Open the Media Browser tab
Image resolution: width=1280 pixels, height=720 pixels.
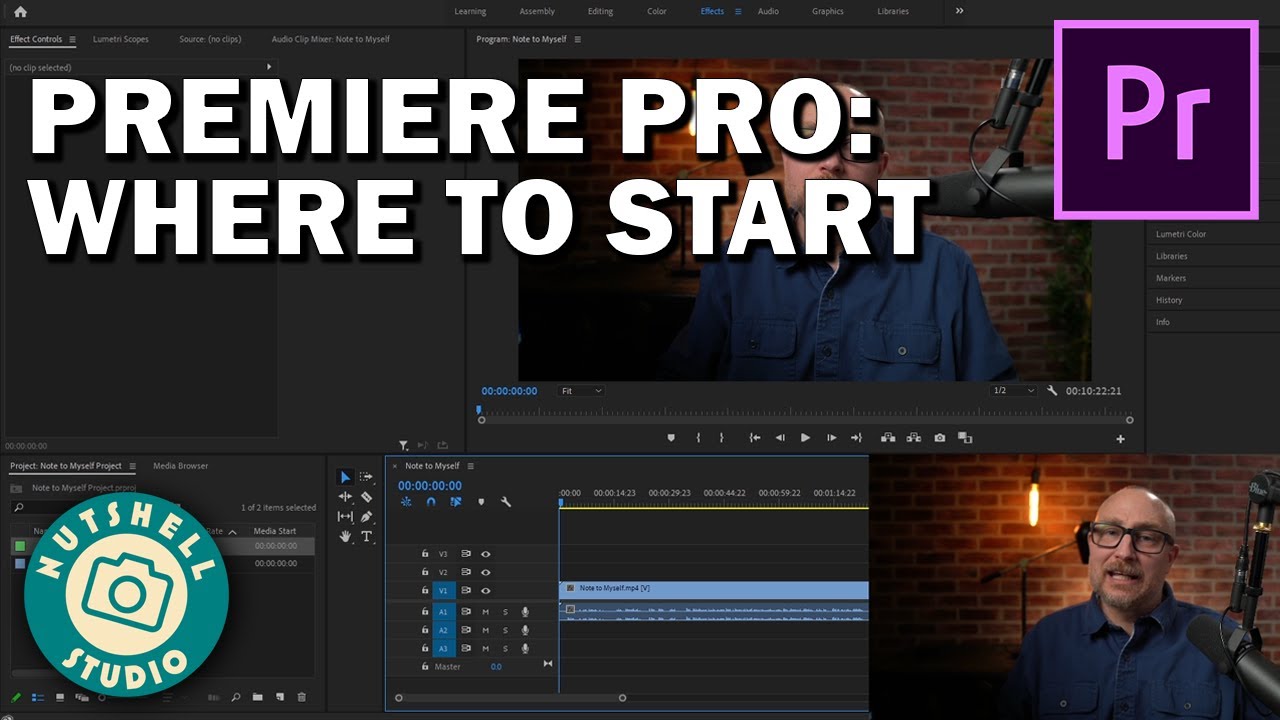[x=181, y=466]
